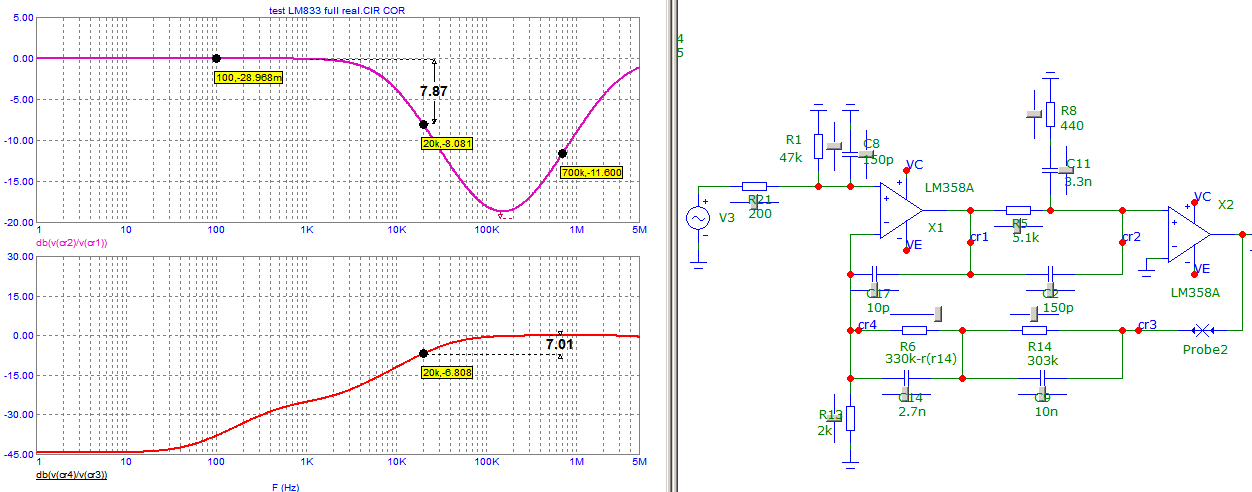Click the LM358A model label below X2
Screen dimensions: 1252x492
coord(1195,292)
